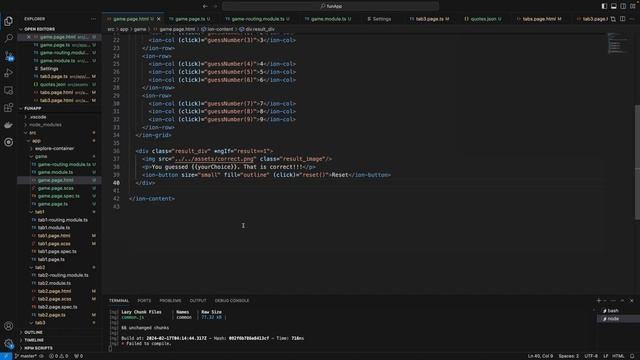The image size is (640, 360).
Task: Open the Accounts menu icon
Action: [9, 326]
